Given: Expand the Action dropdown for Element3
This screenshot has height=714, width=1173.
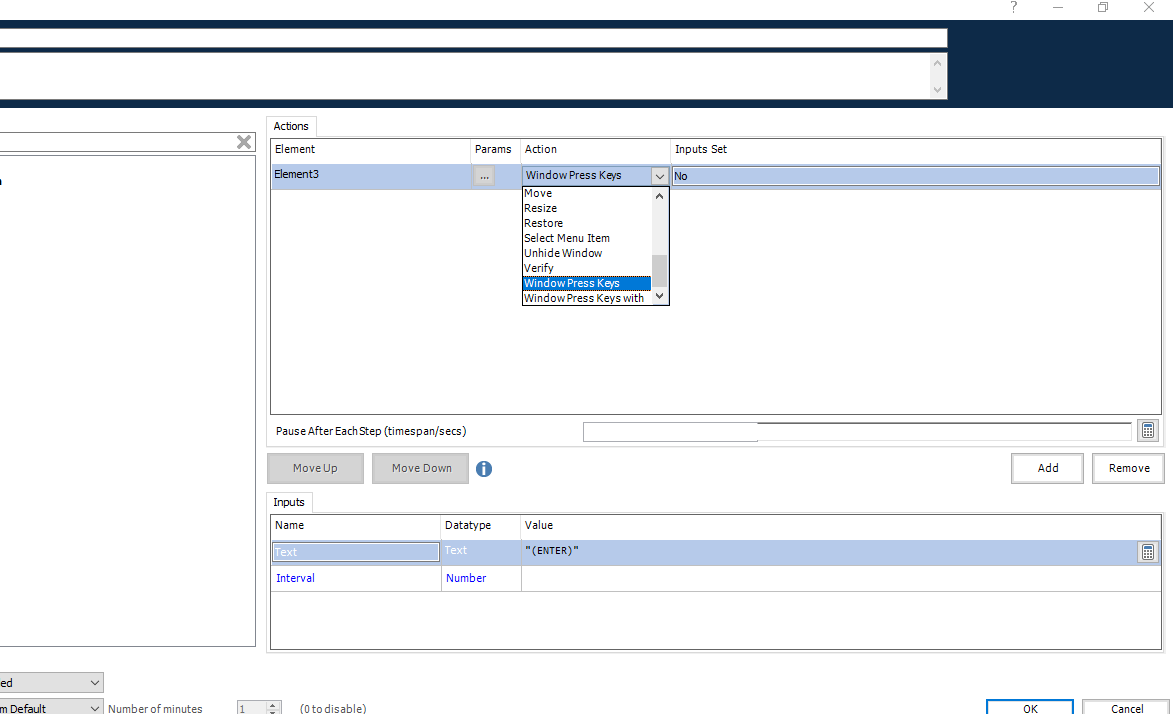Looking at the screenshot, I should [x=659, y=175].
